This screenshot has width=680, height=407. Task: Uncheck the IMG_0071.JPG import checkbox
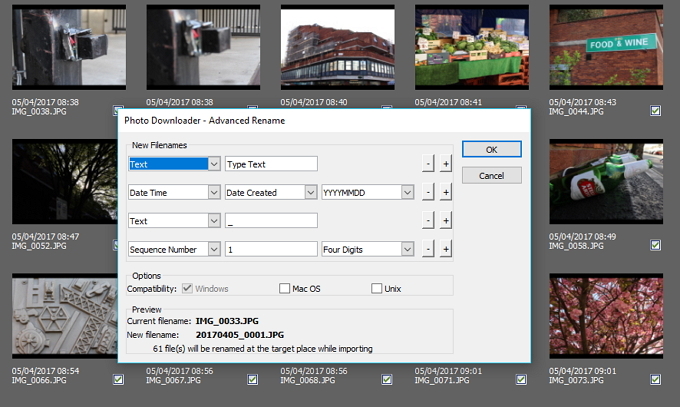point(521,380)
